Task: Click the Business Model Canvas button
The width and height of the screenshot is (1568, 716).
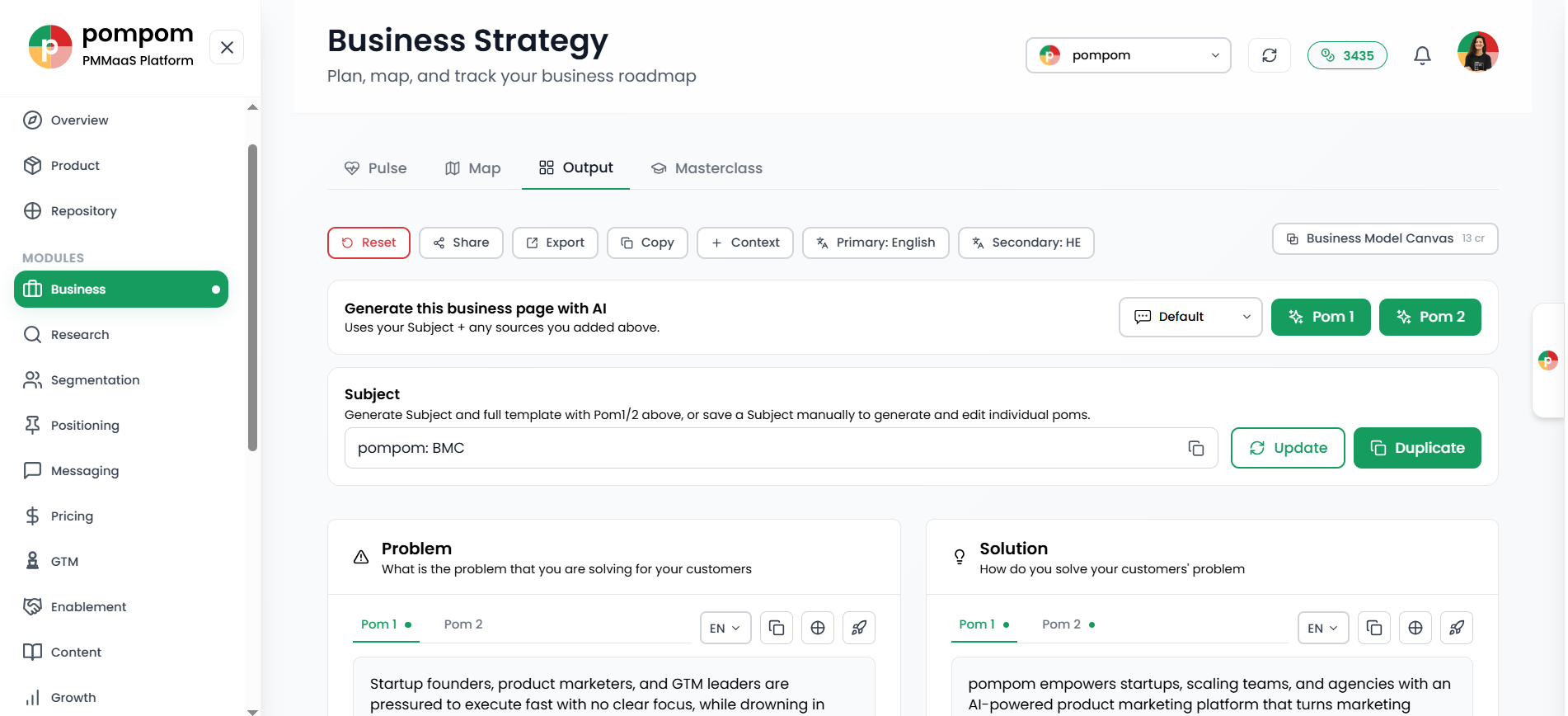Action: coord(1385,238)
